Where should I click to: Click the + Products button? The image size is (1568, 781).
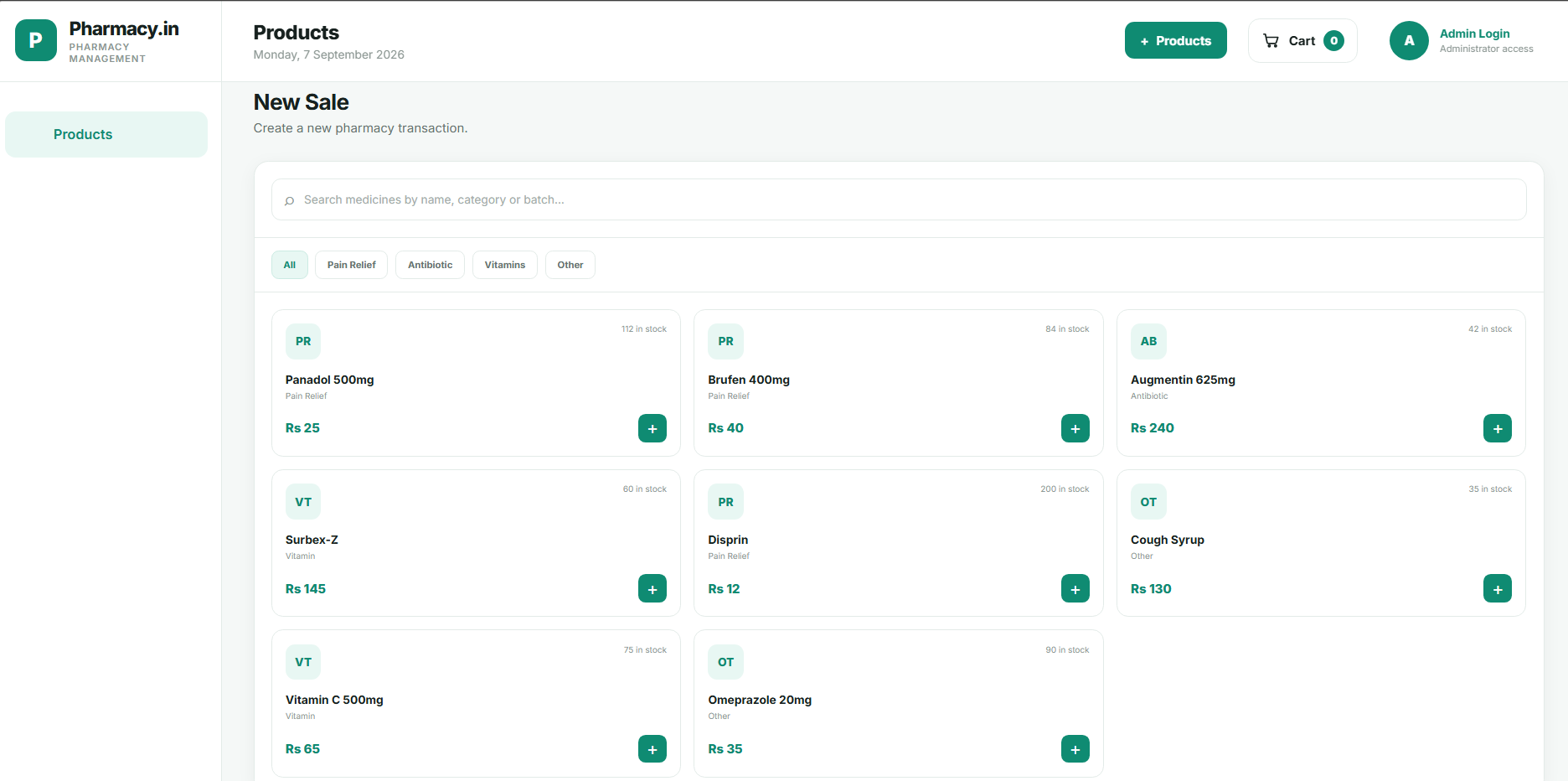point(1176,40)
